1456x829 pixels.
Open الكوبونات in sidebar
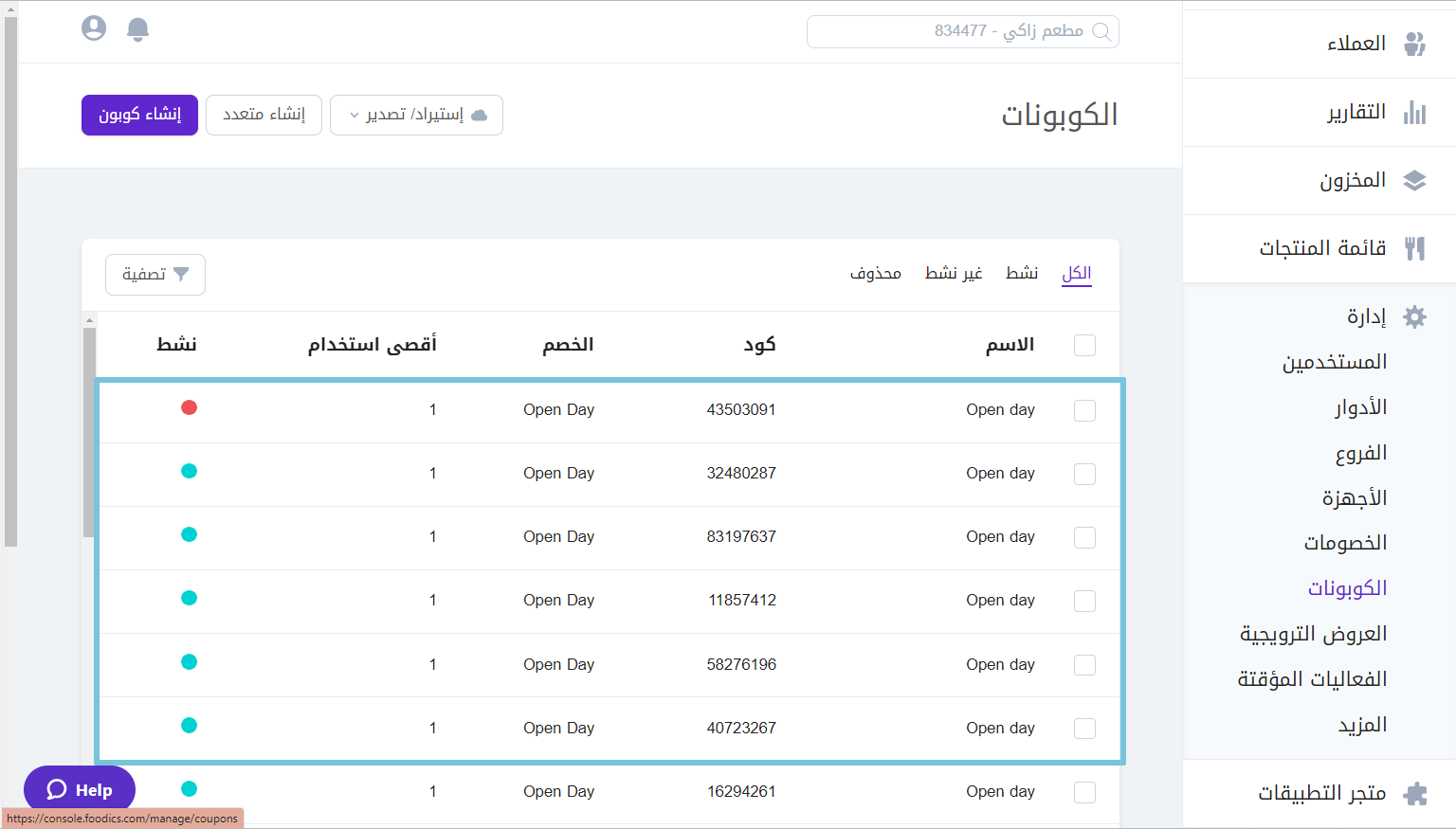(1347, 588)
